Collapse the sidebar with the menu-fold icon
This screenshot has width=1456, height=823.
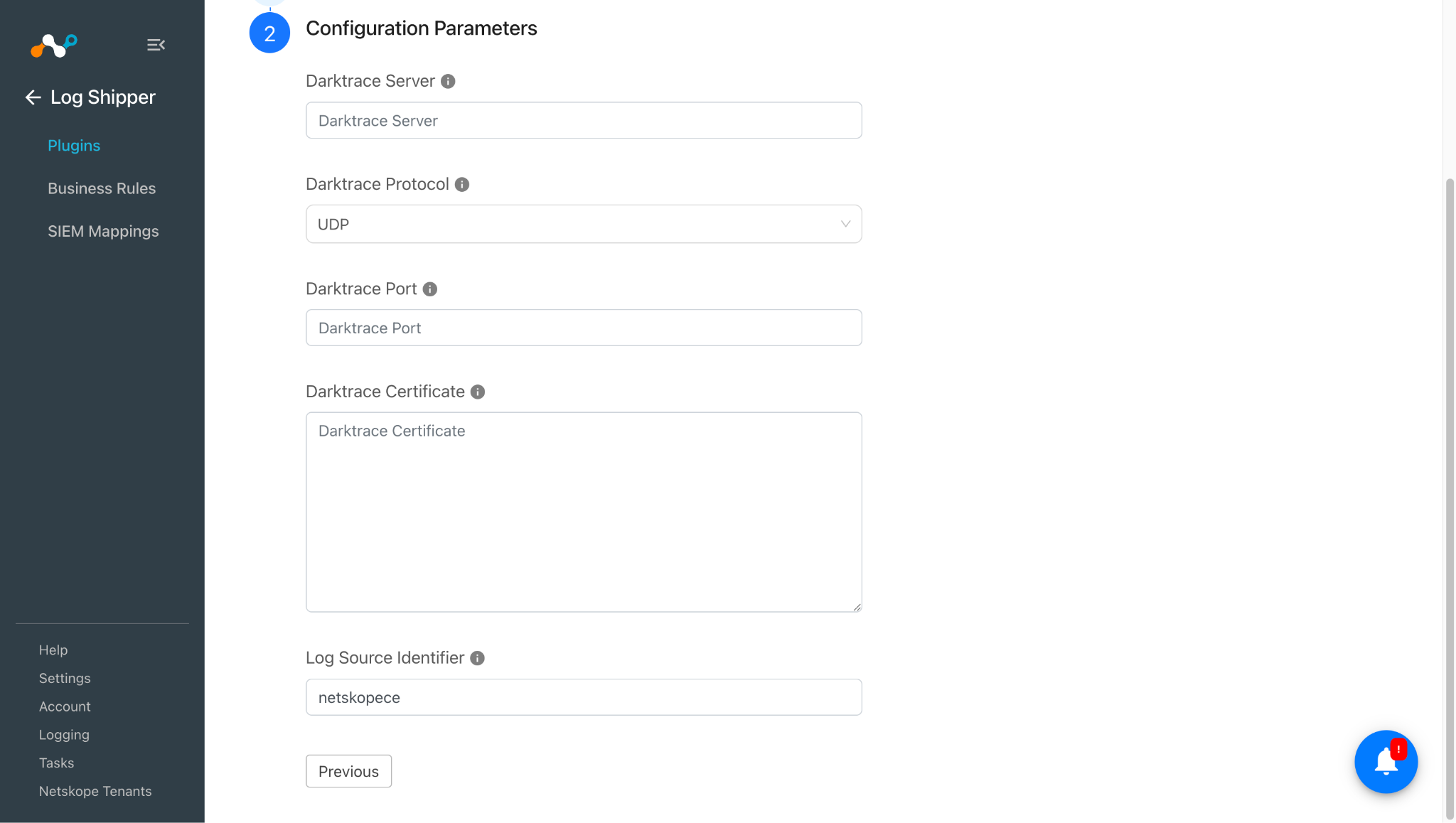click(x=156, y=45)
